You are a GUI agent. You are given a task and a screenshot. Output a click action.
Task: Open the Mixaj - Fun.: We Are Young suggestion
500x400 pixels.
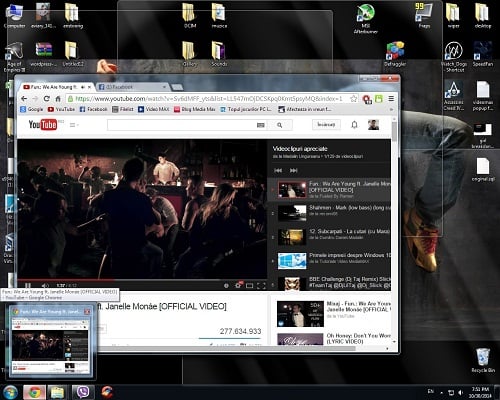(x=334, y=313)
